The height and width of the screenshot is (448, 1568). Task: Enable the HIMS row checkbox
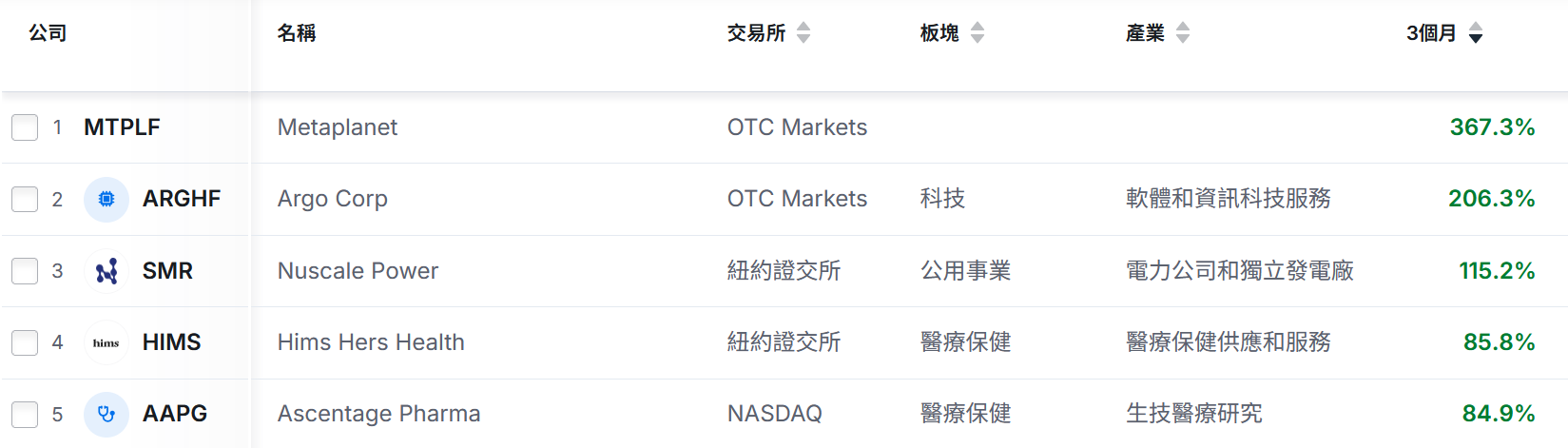click(25, 342)
